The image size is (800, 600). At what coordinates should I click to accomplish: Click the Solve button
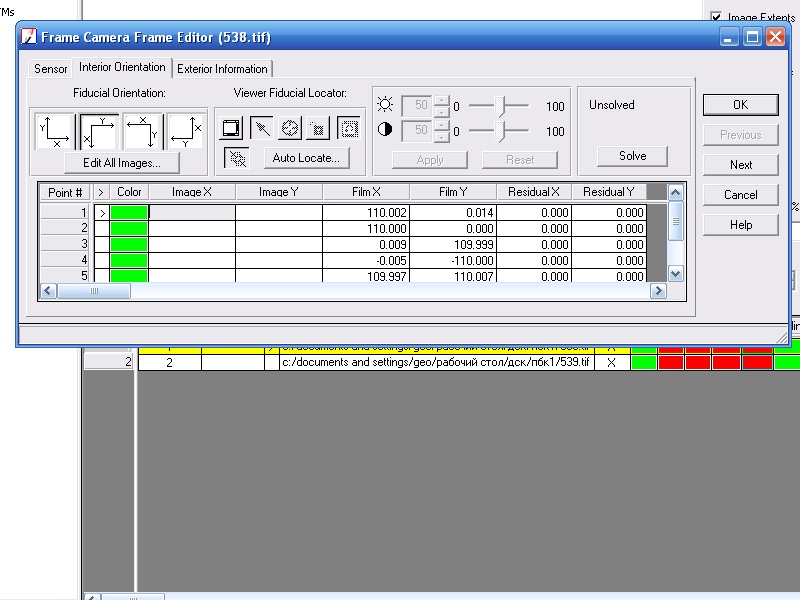632,156
